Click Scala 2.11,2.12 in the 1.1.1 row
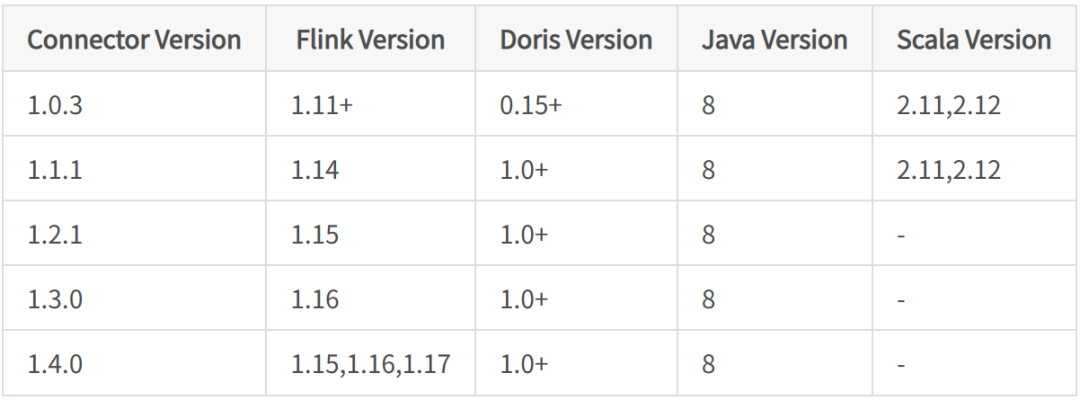Image resolution: width=1080 pixels, height=400 pixels. tap(948, 170)
